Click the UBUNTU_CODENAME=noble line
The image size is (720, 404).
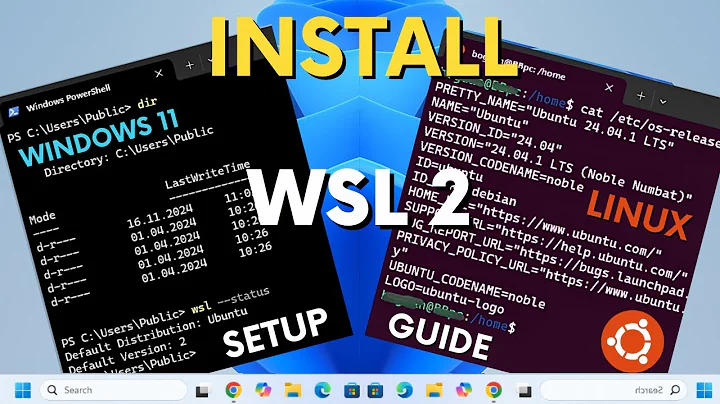click(467, 285)
